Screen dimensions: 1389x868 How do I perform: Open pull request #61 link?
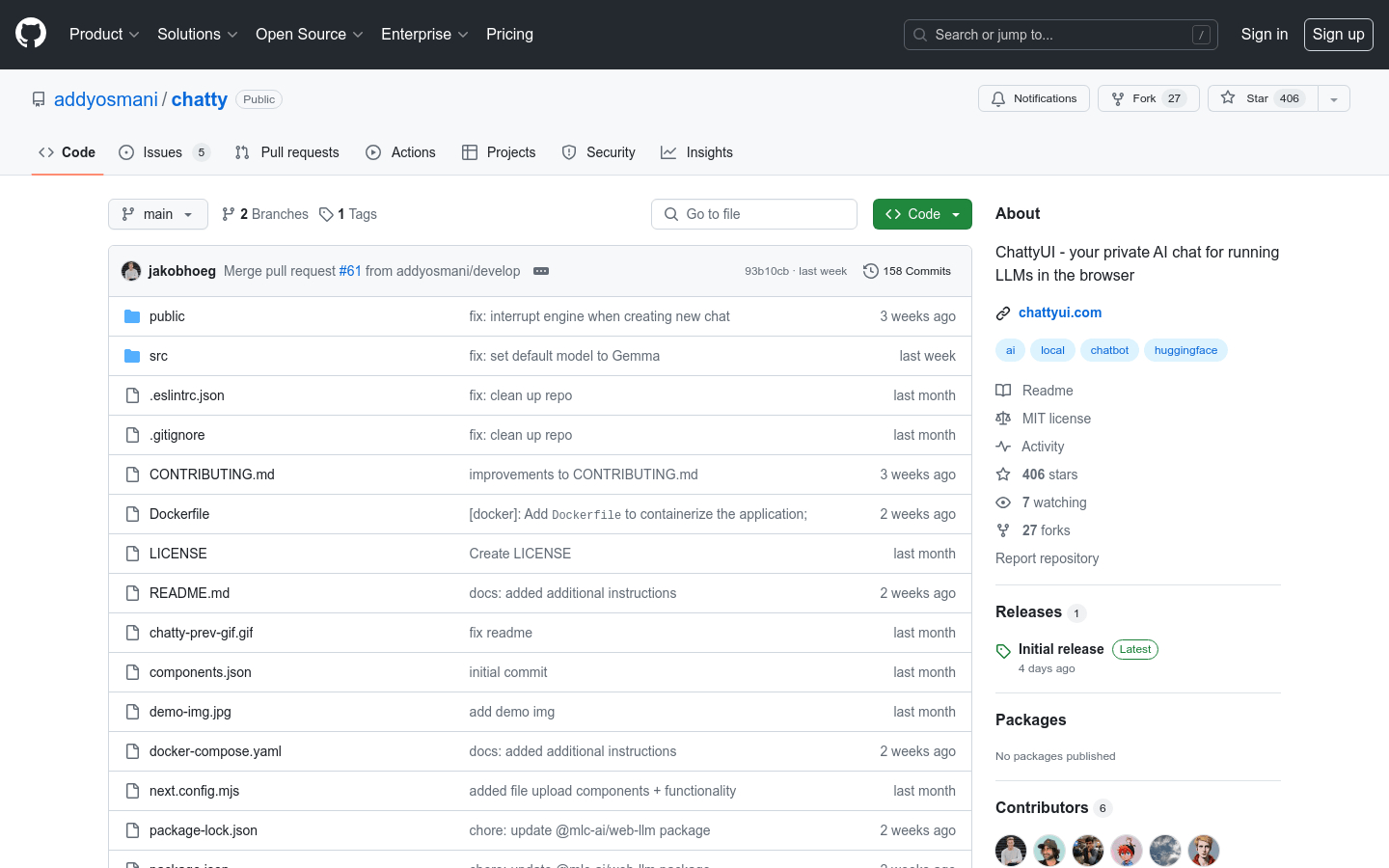(x=350, y=271)
